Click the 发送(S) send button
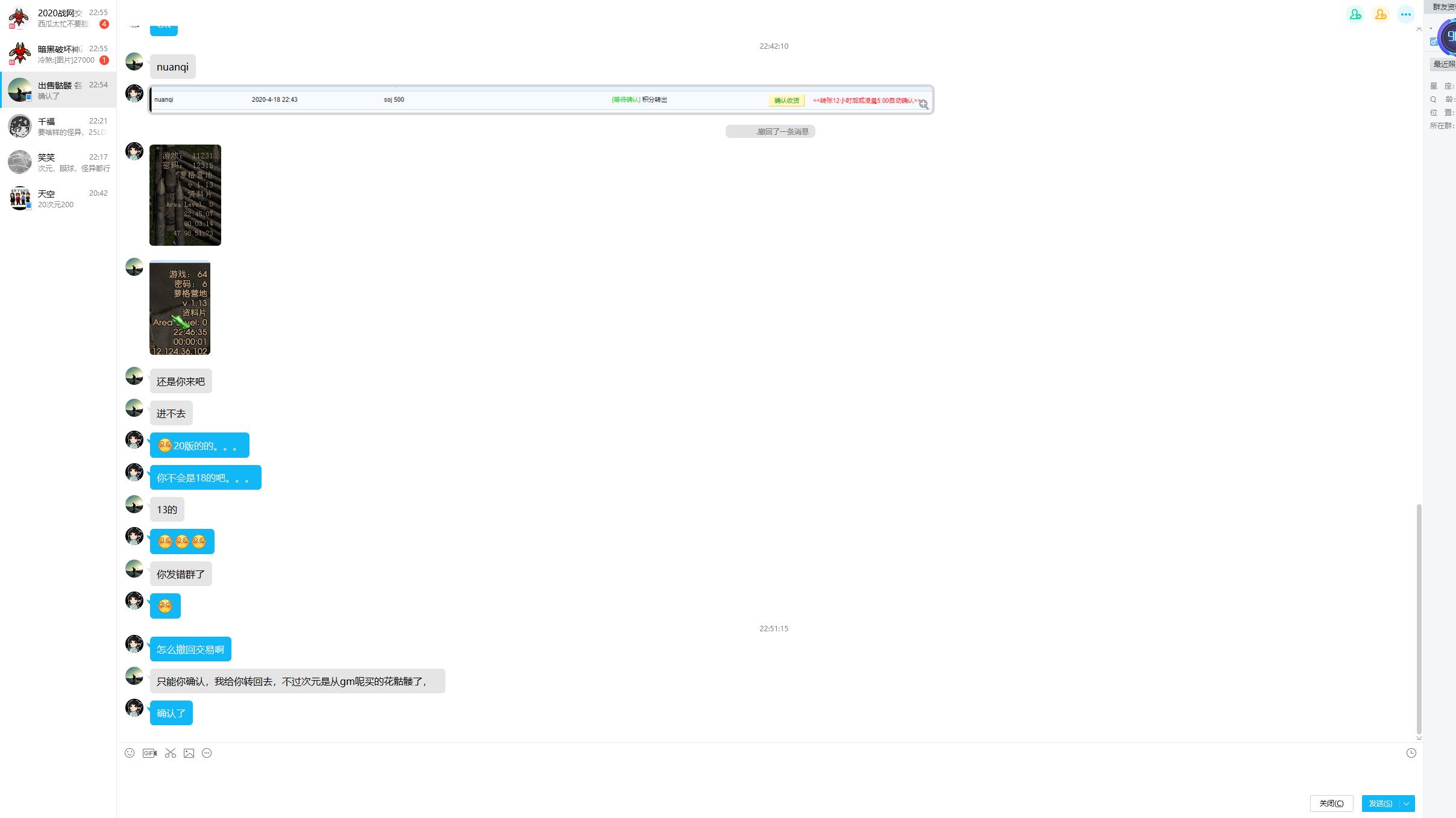 pyautogui.click(x=1380, y=804)
